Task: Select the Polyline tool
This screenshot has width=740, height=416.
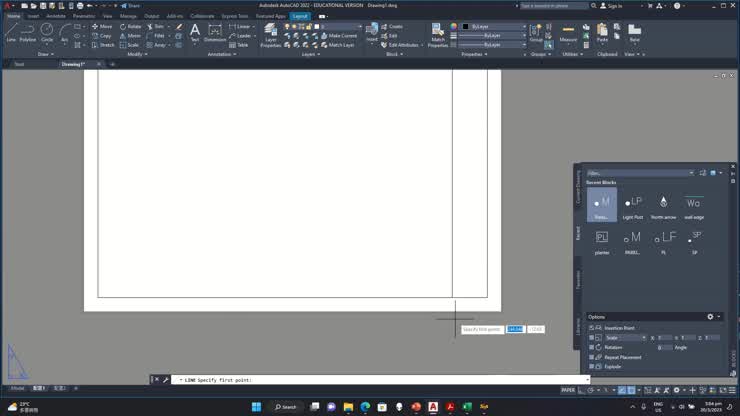Action: (x=28, y=33)
